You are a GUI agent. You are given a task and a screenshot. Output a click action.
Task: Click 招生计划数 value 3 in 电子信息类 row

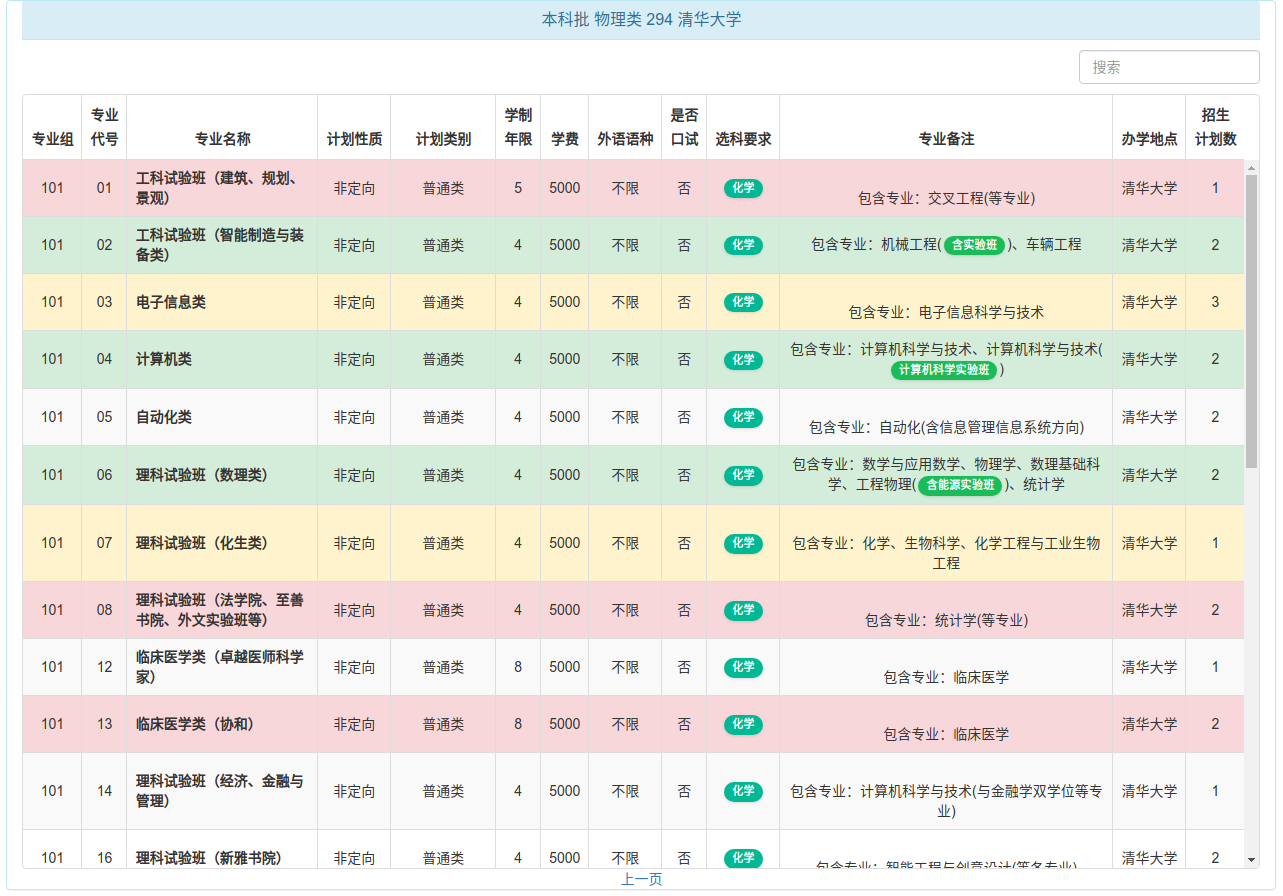(x=1215, y=302)
